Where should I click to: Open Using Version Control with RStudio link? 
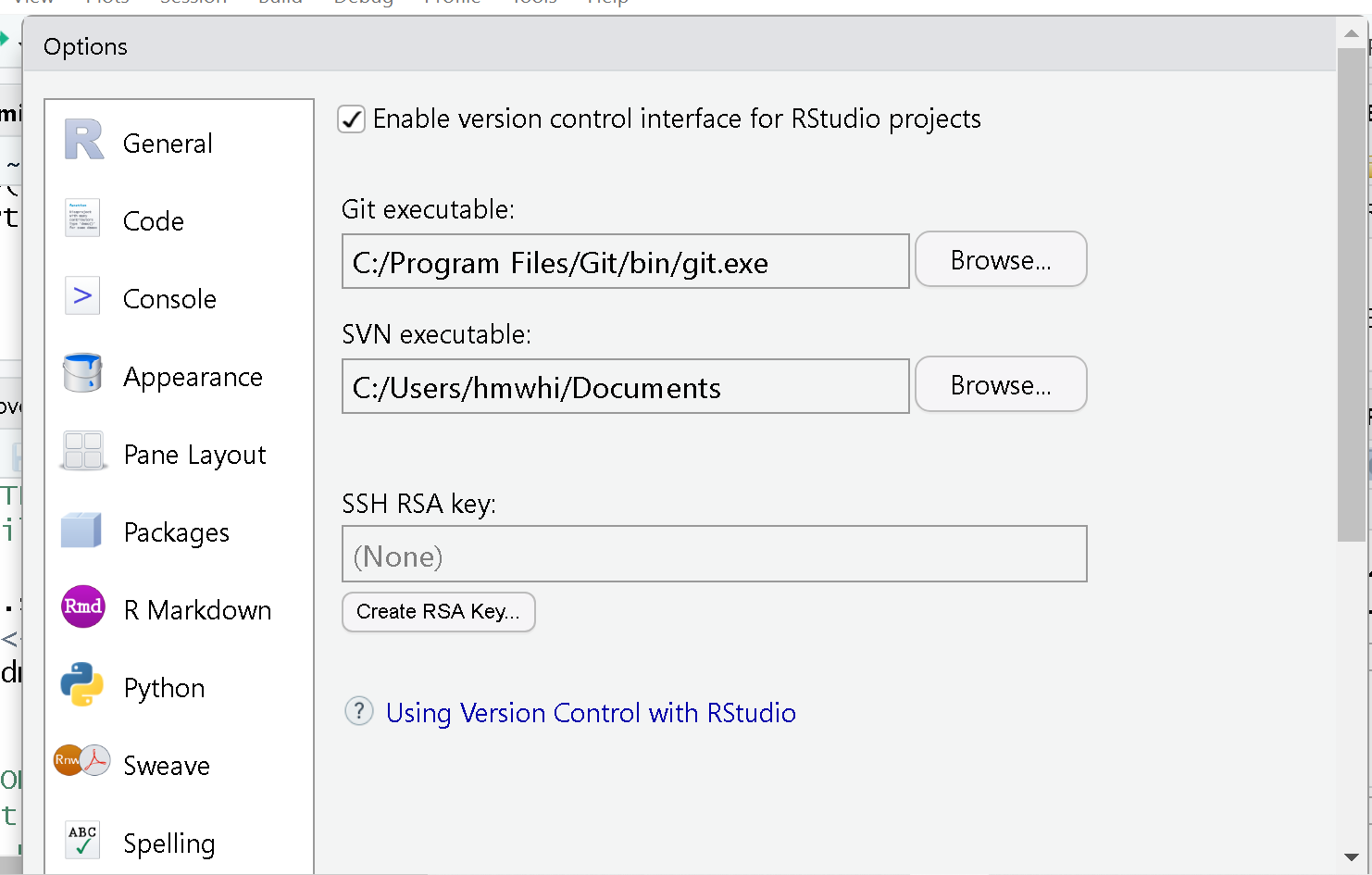(x=591, y=713)
